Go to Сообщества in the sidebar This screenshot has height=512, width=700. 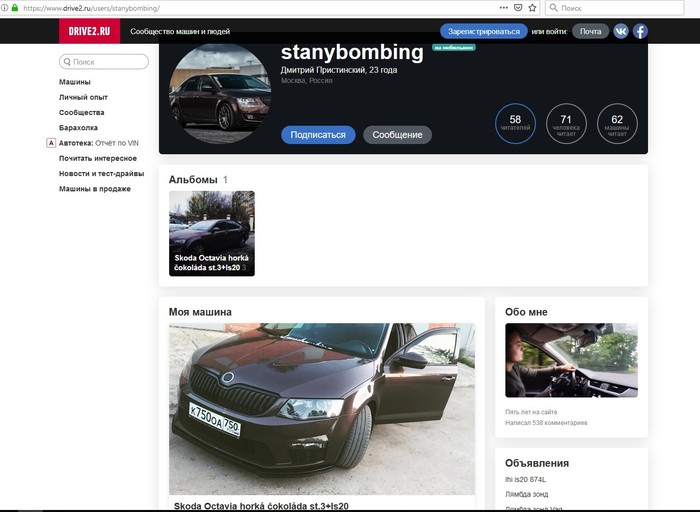pos(81,112)
